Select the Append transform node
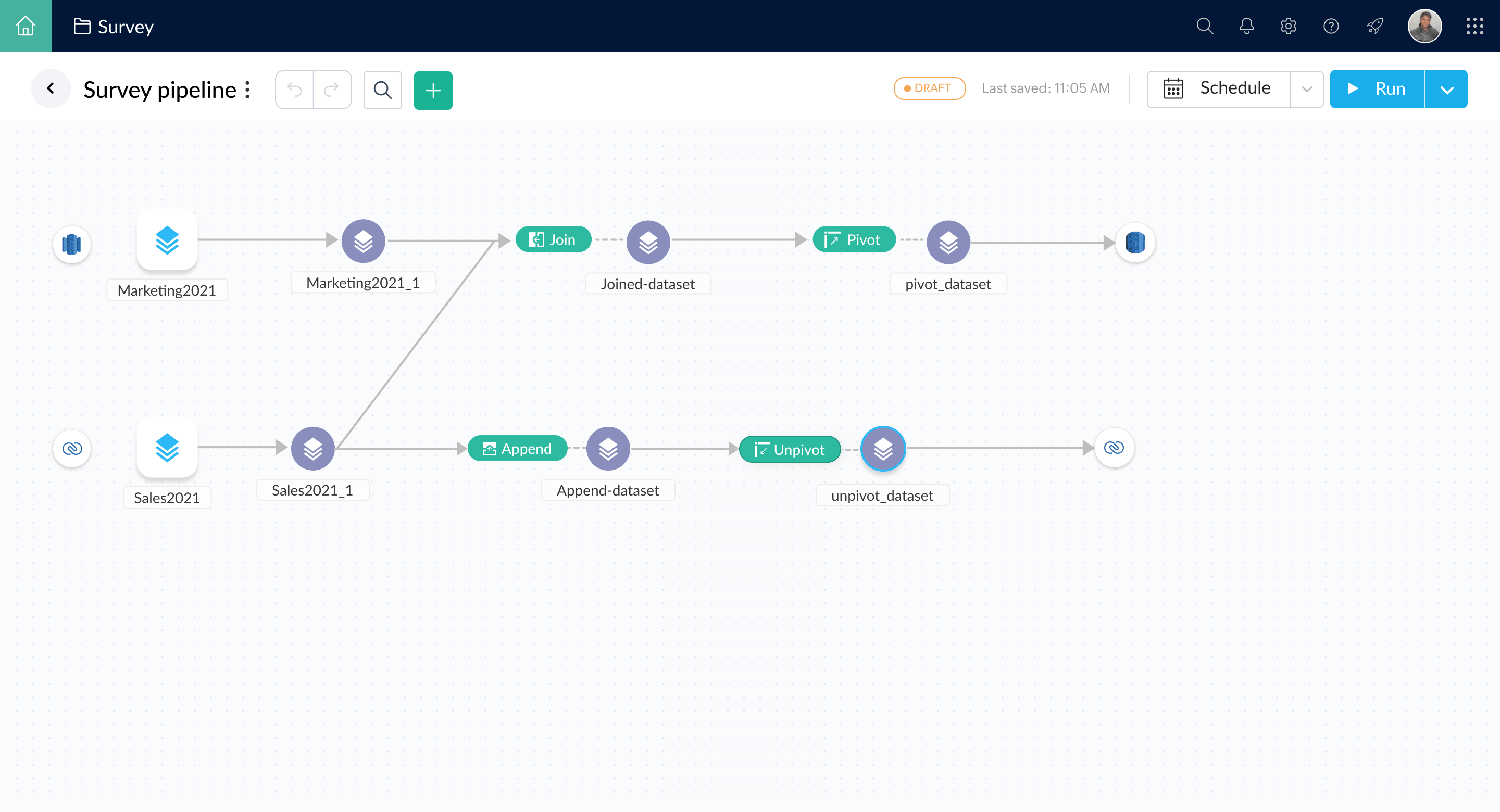 [x=517, y=448]
